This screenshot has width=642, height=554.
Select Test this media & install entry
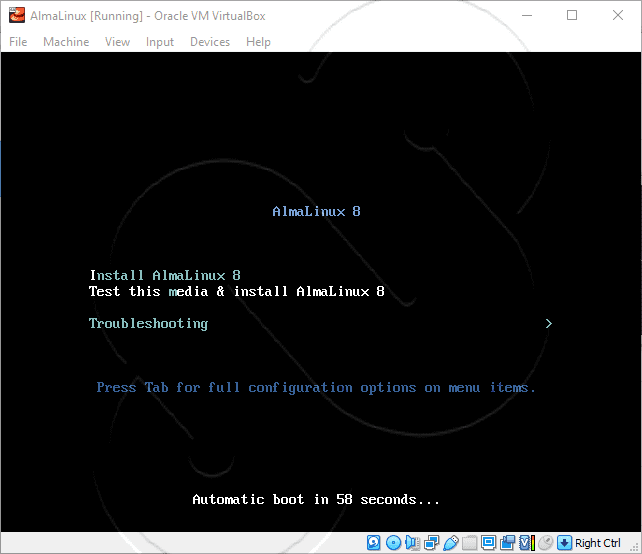(237, 291)
